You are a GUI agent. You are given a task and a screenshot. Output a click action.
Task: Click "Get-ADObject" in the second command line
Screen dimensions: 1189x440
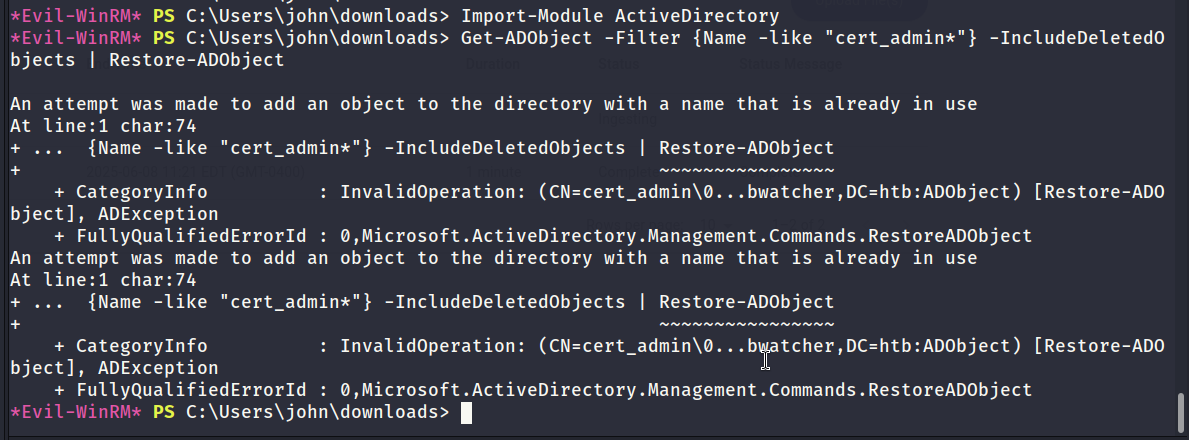(526, 38)
